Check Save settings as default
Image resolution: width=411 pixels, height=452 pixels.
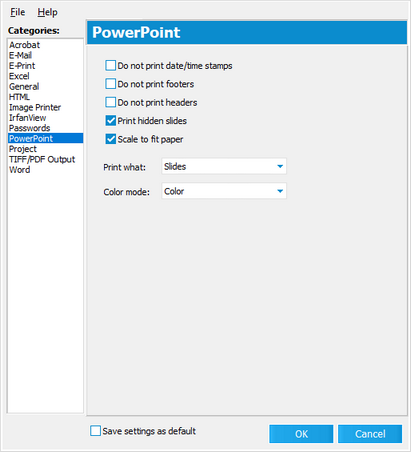click(x=95, y=431)
